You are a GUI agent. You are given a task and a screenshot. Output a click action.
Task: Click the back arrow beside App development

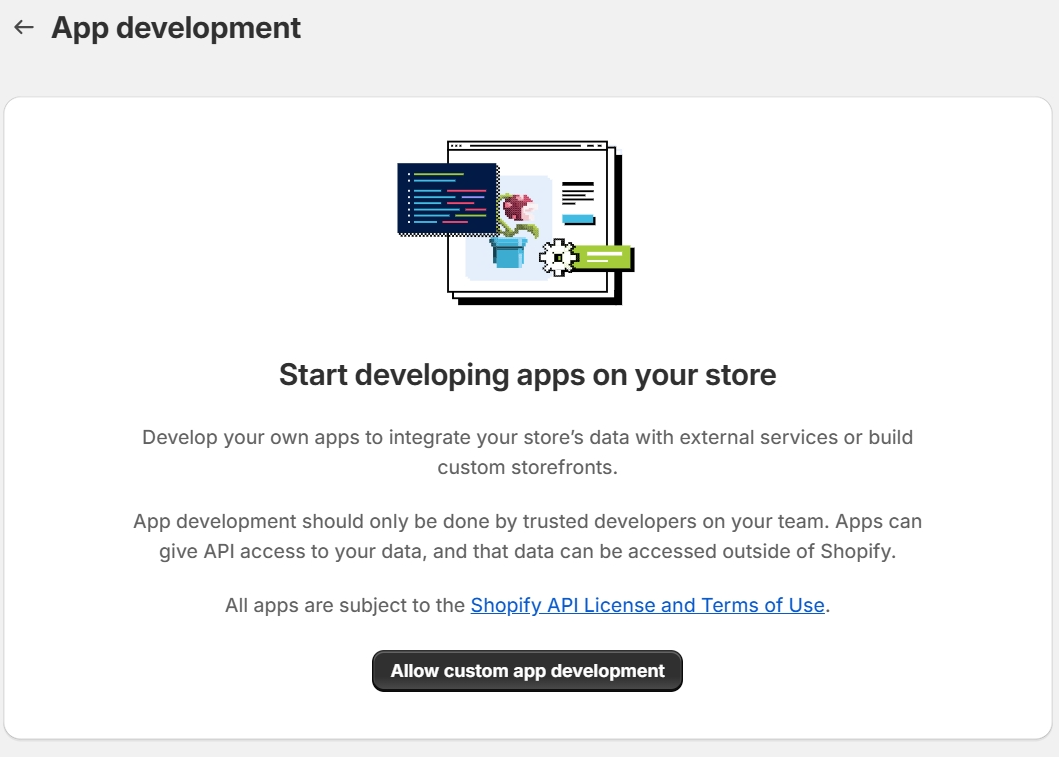(24, 28)
